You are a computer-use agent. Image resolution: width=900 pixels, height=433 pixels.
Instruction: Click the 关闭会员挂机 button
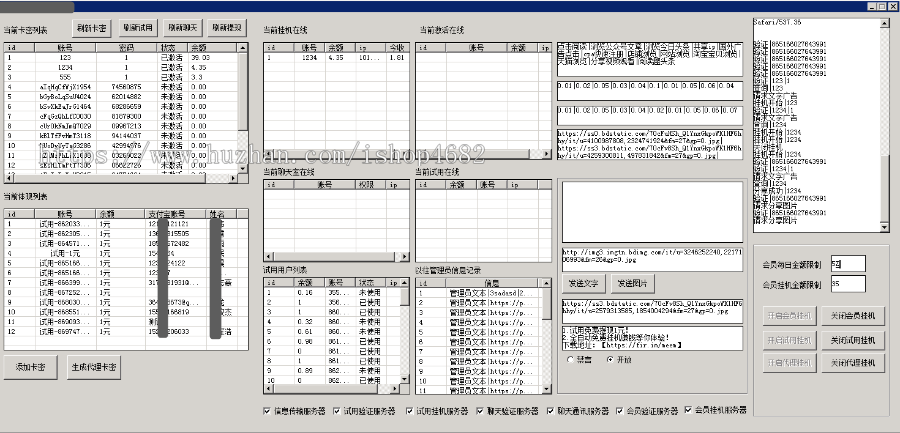click(852, 316)
